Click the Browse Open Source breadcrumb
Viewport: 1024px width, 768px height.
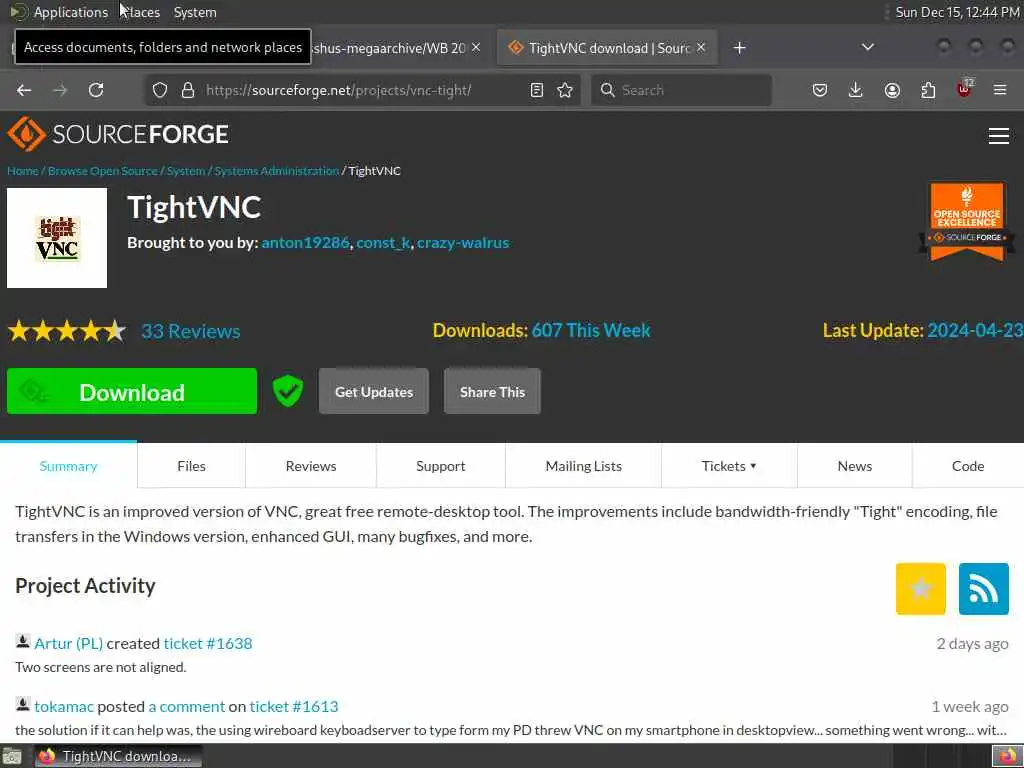(x=103, y=170)
